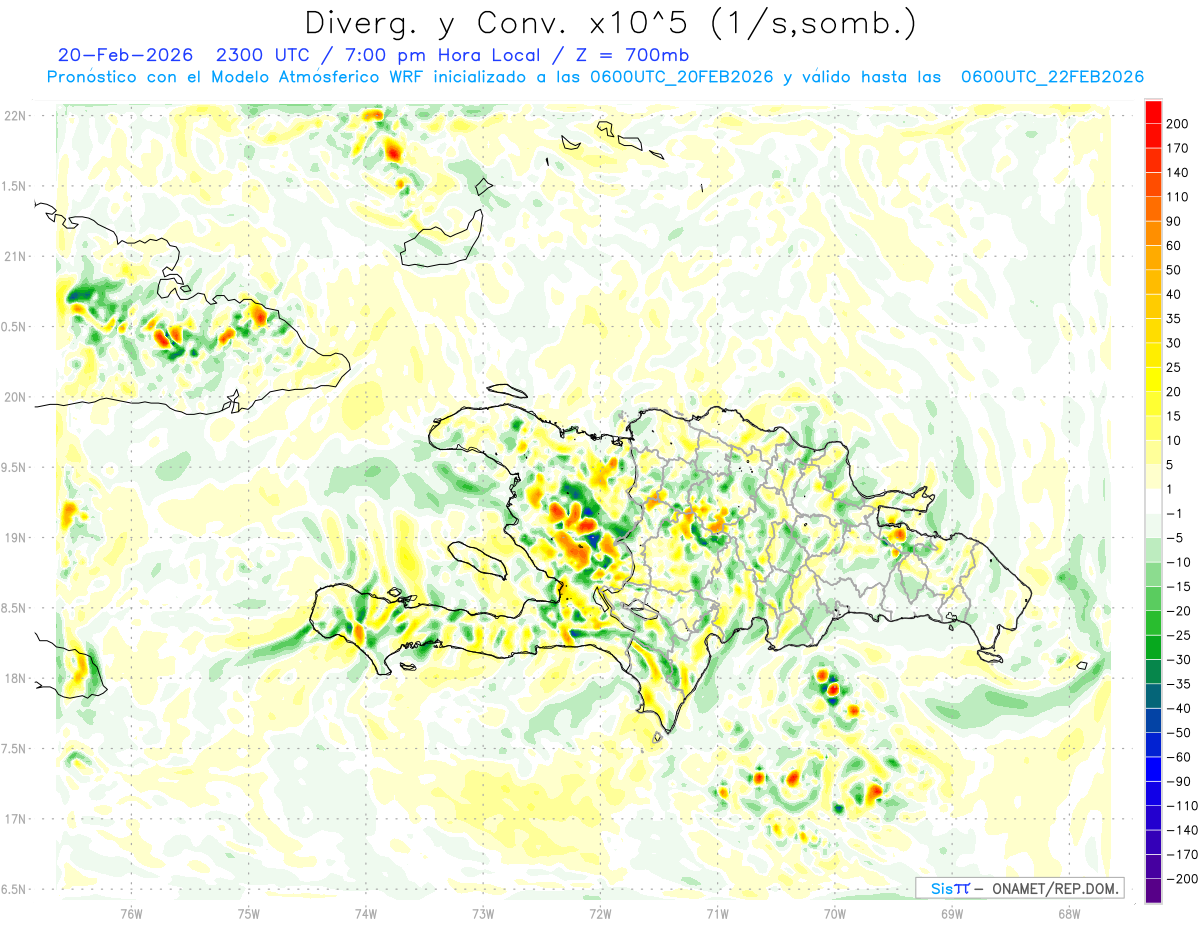Click the legend value "170"

coord(1177,148)
